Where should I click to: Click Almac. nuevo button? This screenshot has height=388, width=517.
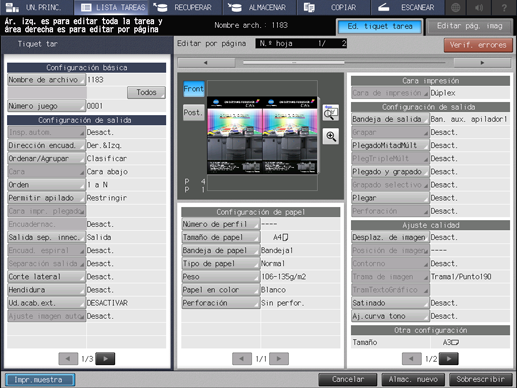click(x=413, y=379)
